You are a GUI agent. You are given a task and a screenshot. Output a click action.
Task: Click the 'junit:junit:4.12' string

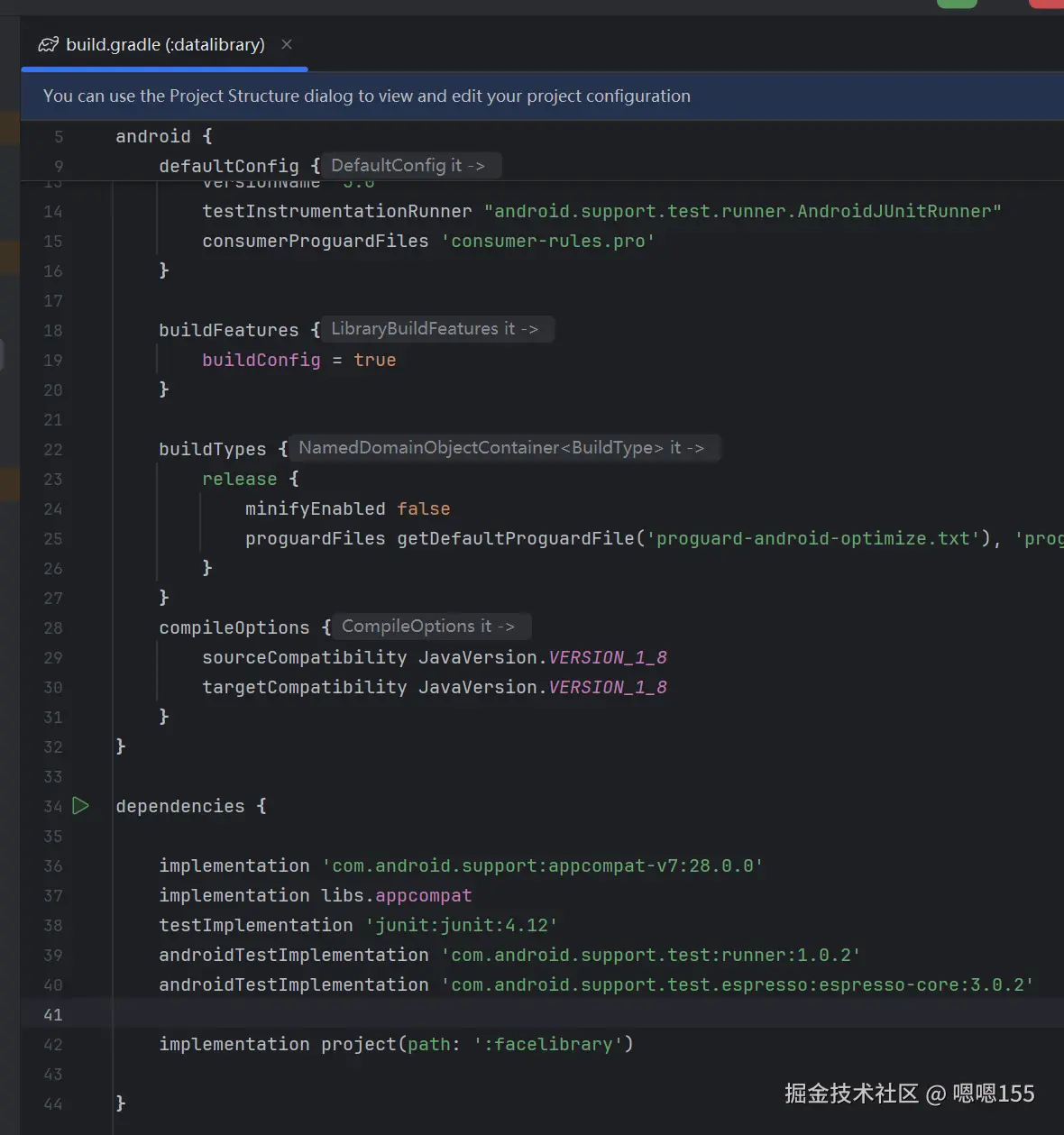pyautogui.click(x=462, y=925)
